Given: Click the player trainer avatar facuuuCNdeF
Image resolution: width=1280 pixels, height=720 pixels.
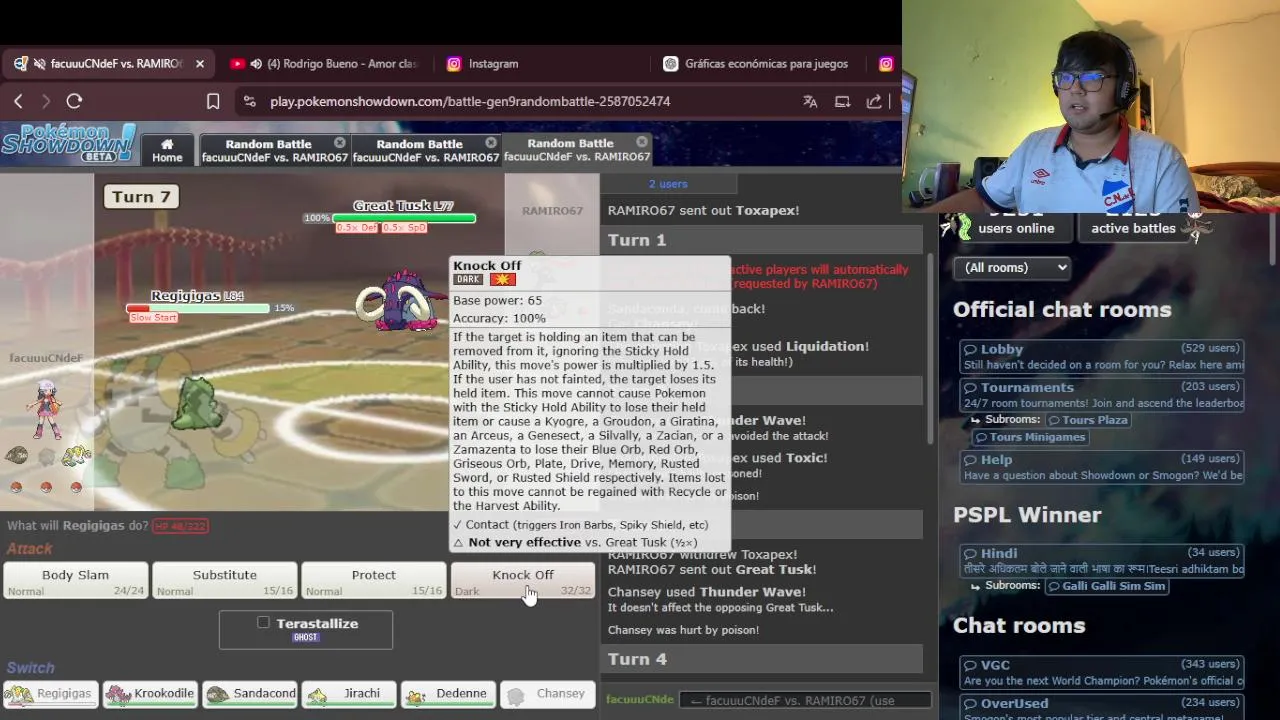Looking at the screenshot, I should (x=45, y=409).
